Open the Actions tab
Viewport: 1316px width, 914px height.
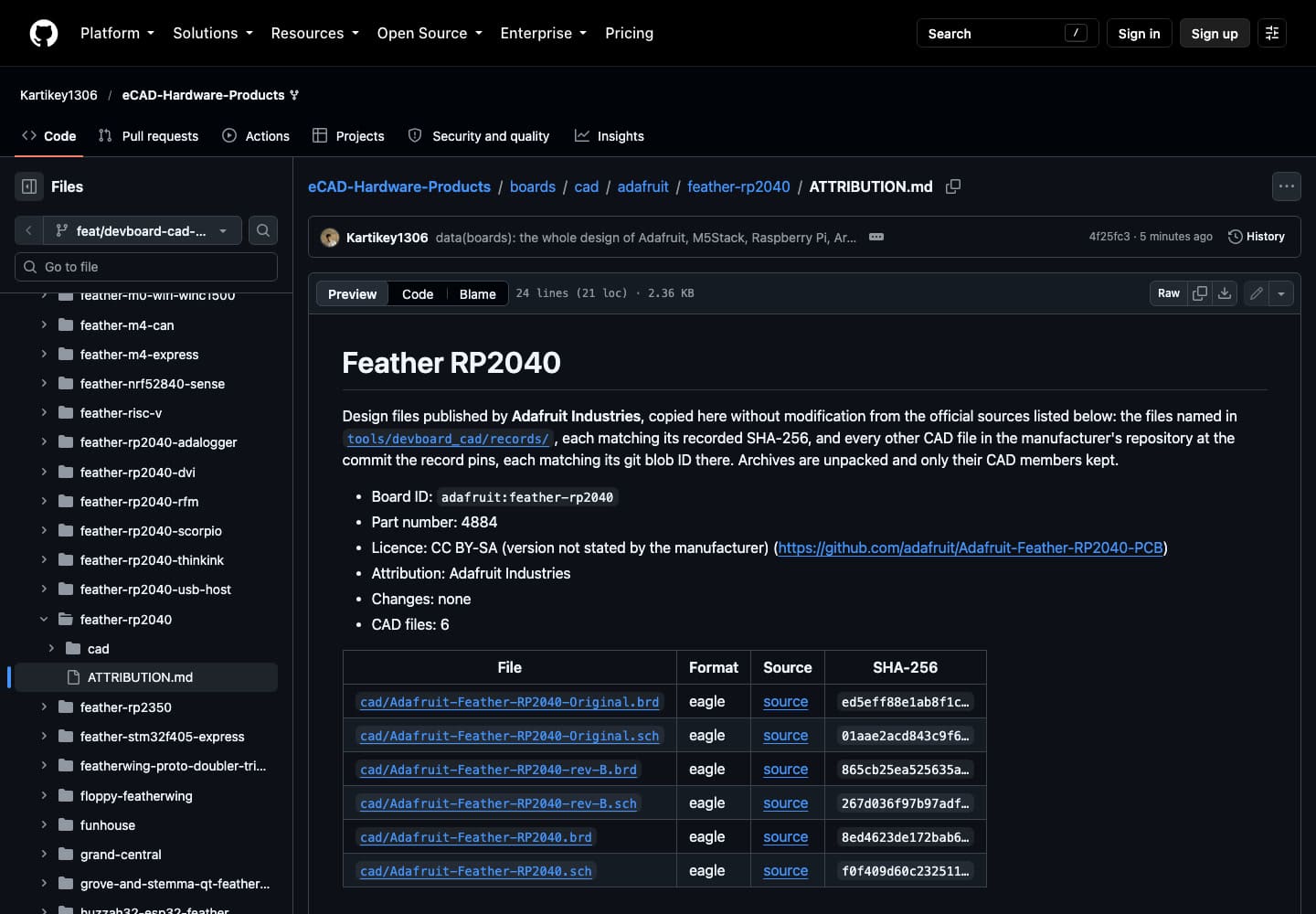(x=256, y=135)
